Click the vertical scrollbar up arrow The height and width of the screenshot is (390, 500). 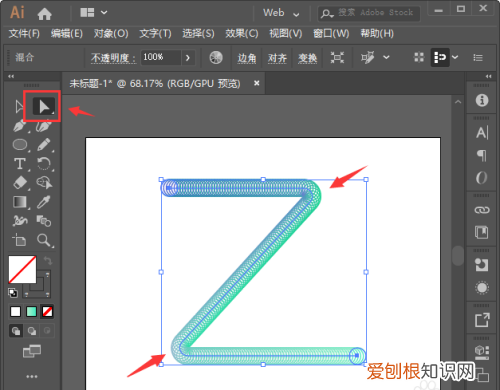coord(458,102)
